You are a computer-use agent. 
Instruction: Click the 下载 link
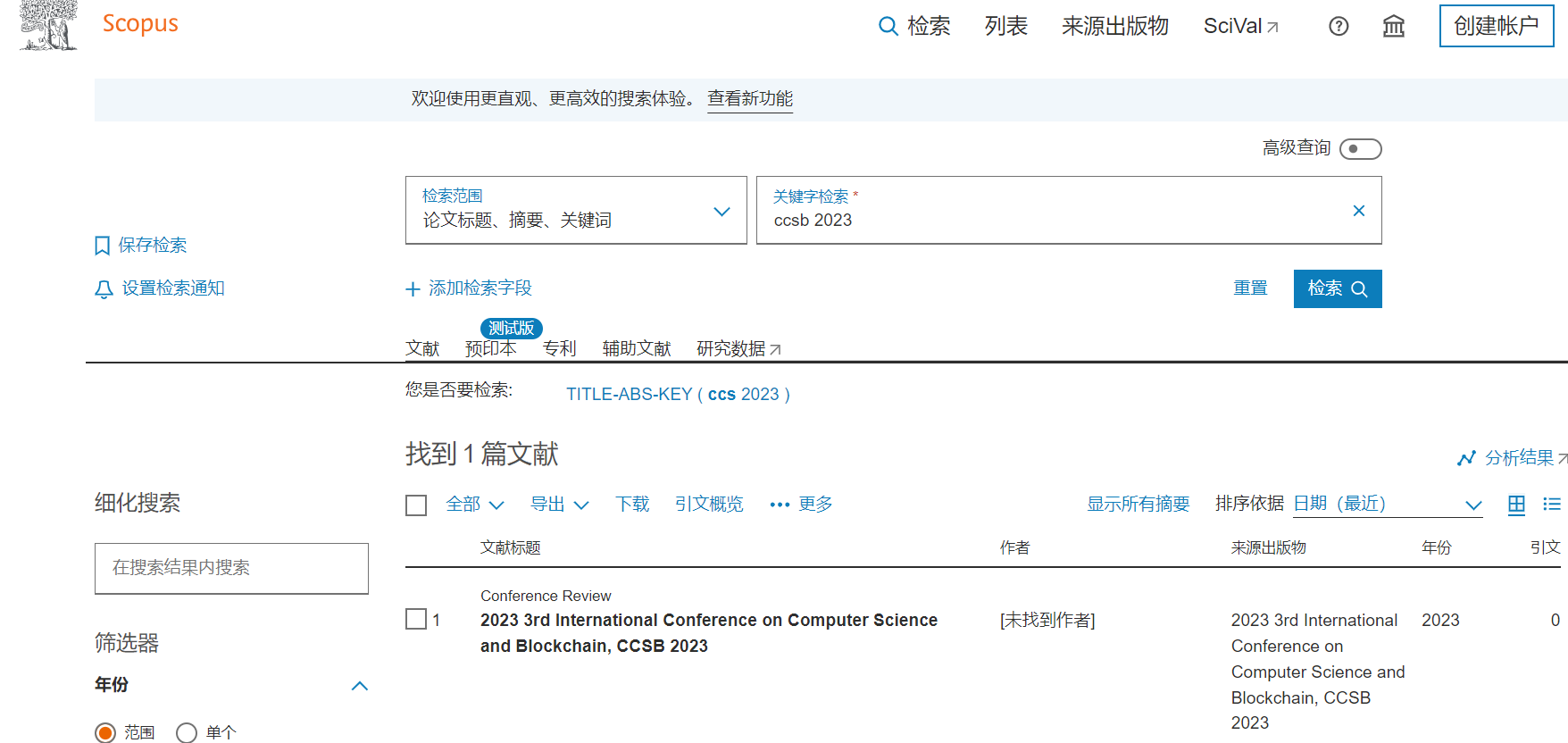(x=632, y=505)
